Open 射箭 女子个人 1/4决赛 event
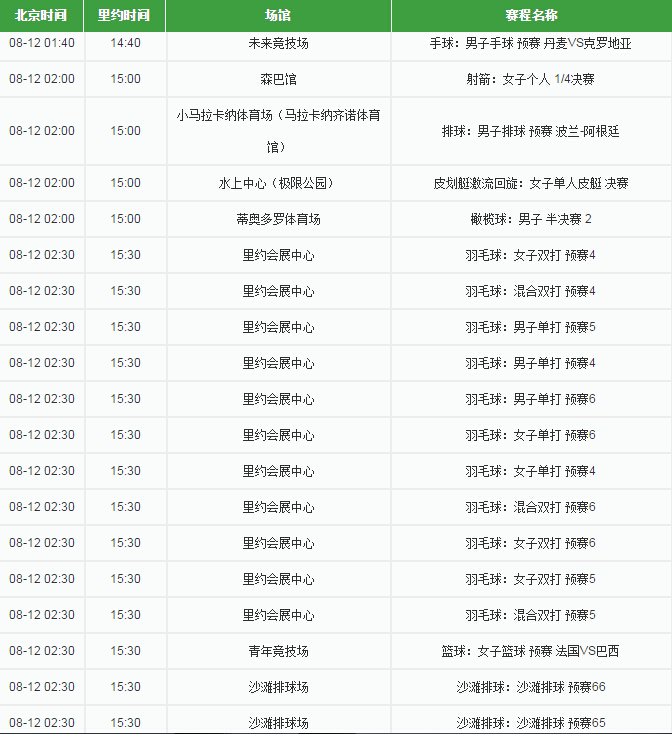This screenshot has width=672, height=734. point(531,79)
